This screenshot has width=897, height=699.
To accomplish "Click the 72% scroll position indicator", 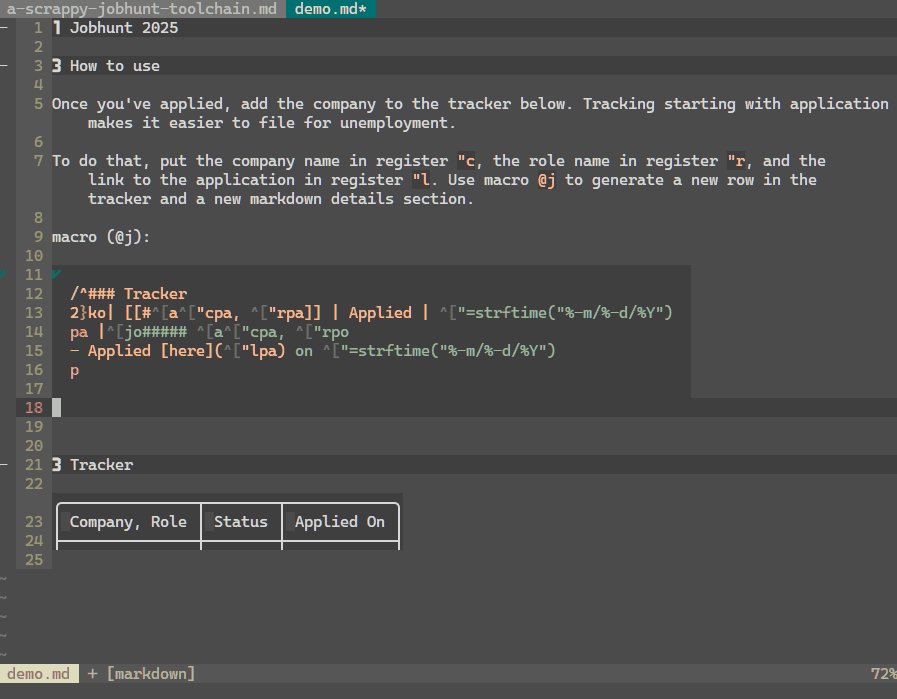I will [884, 674].
